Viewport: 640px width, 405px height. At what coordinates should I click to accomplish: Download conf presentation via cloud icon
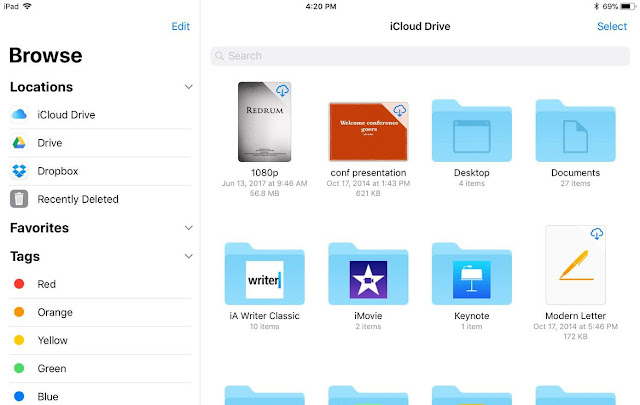[x=399, y=110]
